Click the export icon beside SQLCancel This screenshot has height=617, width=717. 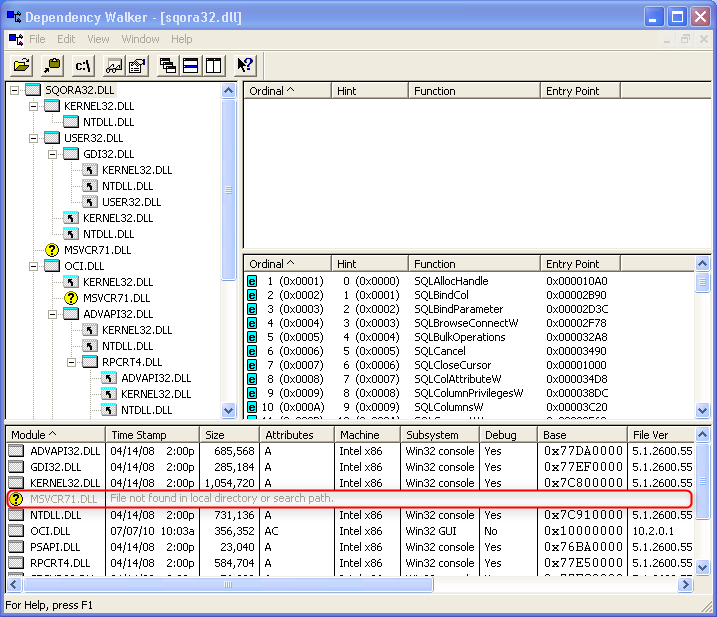[x=252, y=351]
